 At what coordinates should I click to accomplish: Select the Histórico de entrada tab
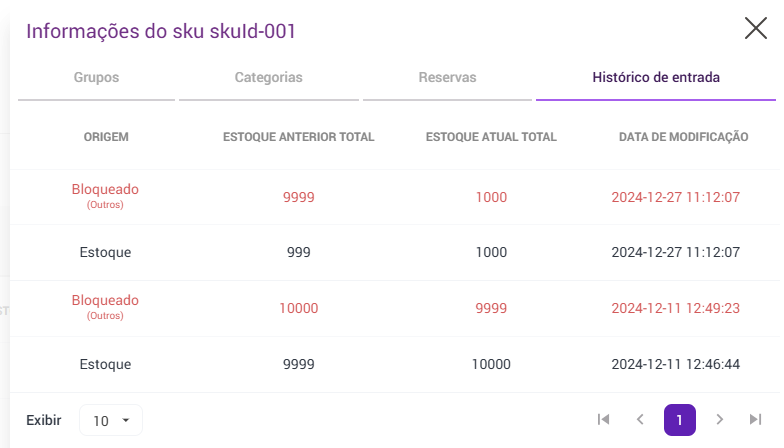pyautogui.click(x=656, y=77)
